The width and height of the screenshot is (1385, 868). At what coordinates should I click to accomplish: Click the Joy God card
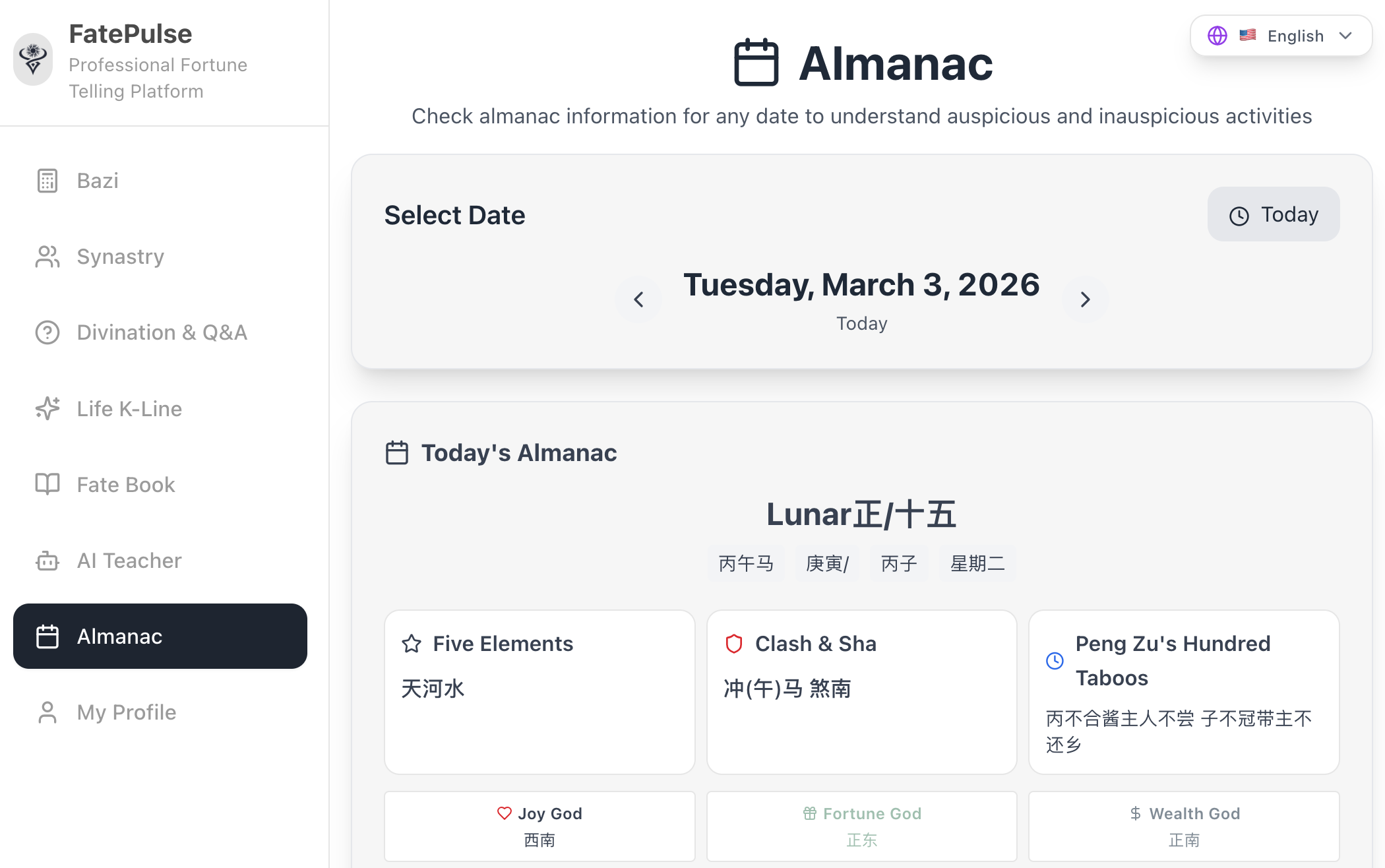[539, 826]
